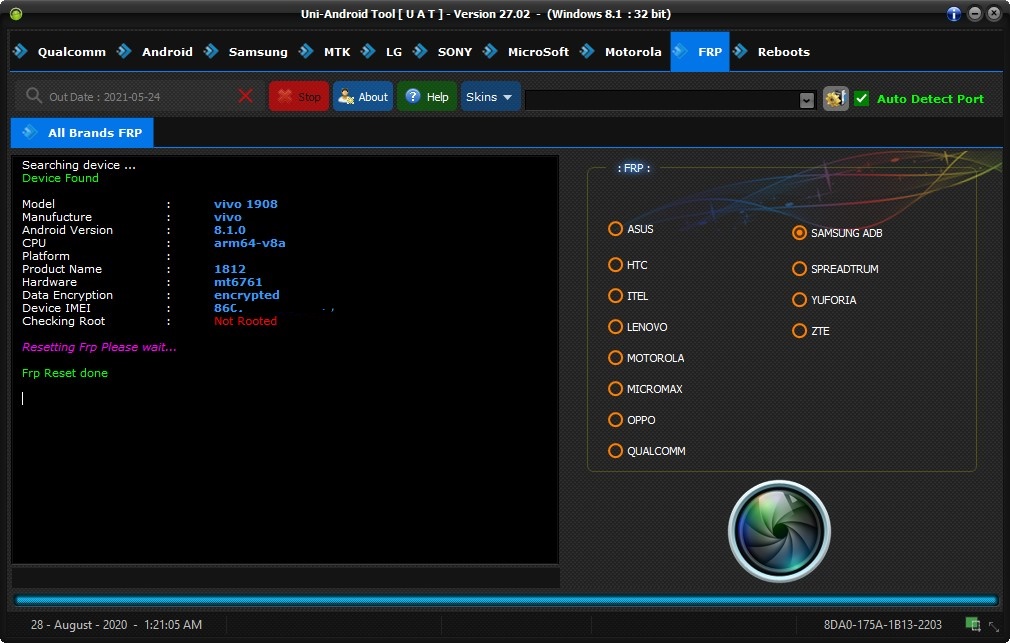Screen dimensions: 1010x643
Task: Click the Android version value '8.1.0'
Action: tap(229, 230)
